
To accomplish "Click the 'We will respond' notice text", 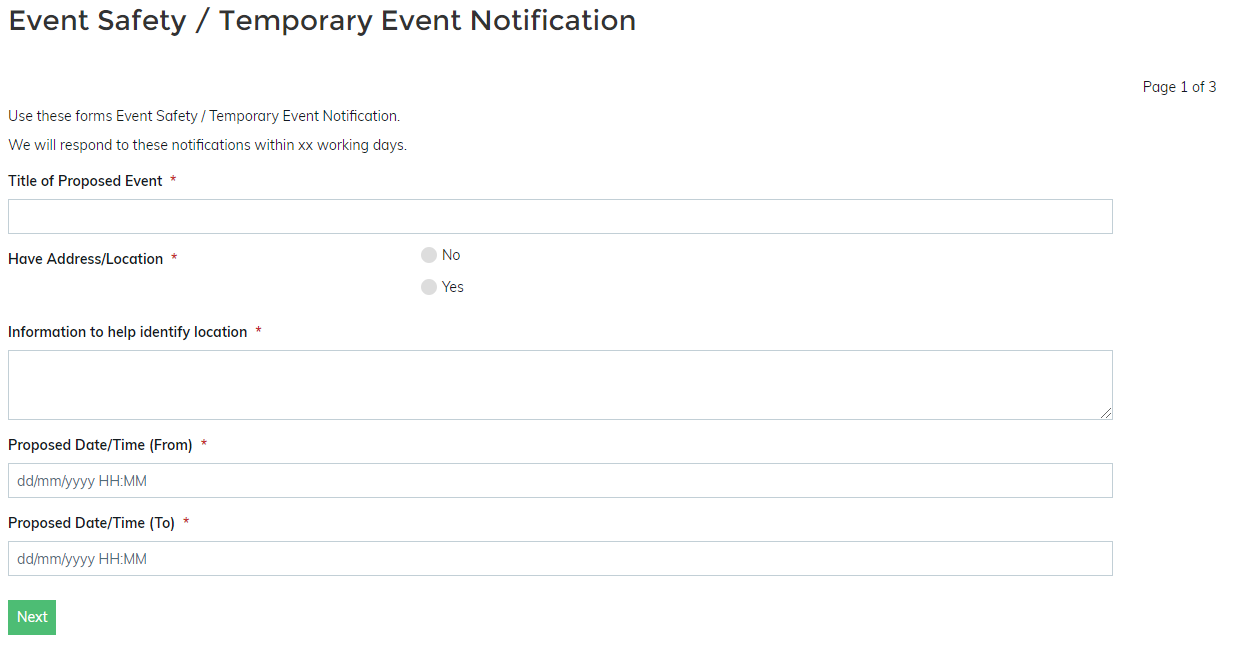I will coord(207,145).
